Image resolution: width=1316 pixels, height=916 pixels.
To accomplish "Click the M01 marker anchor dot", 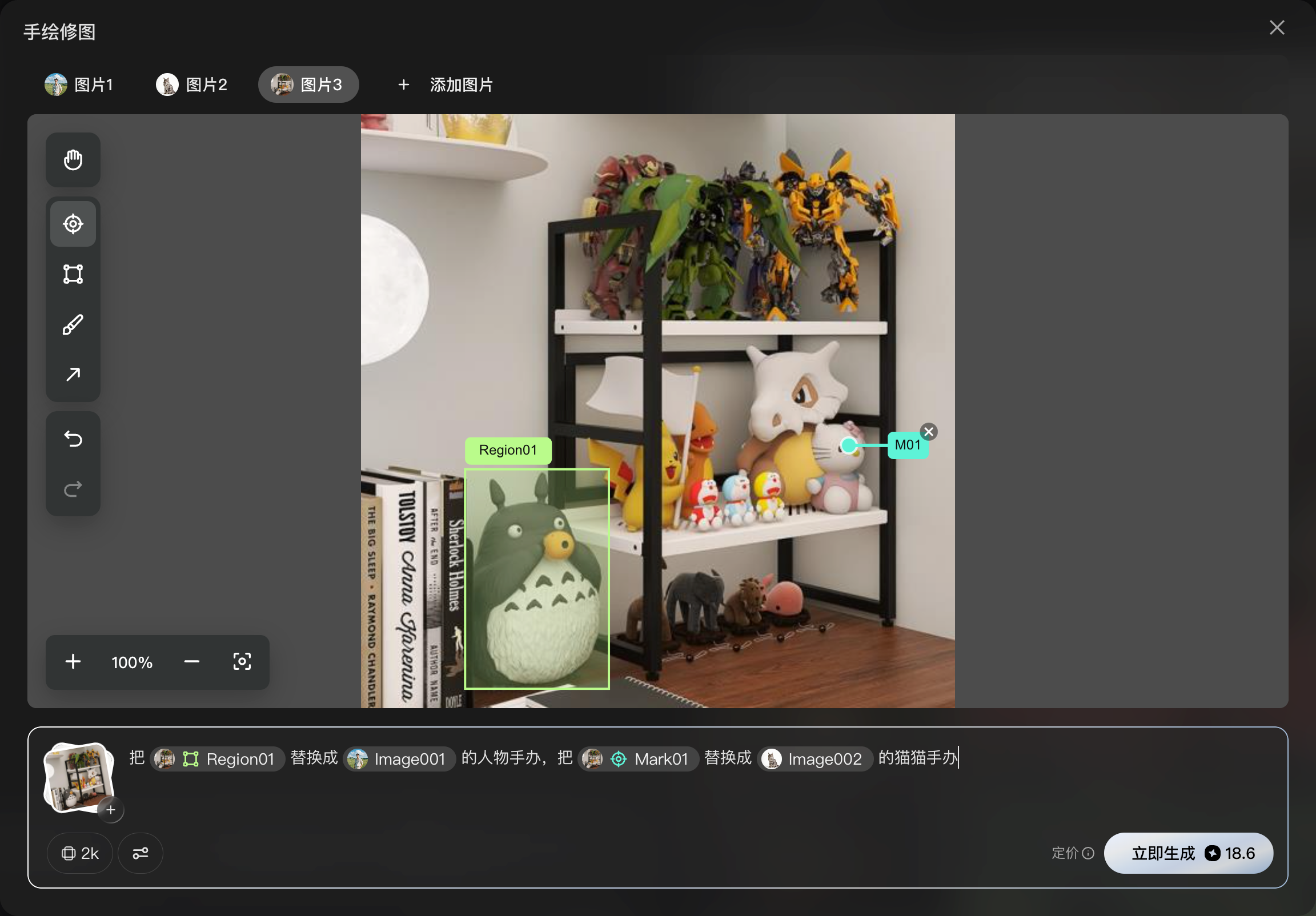I will pos(848,445).
